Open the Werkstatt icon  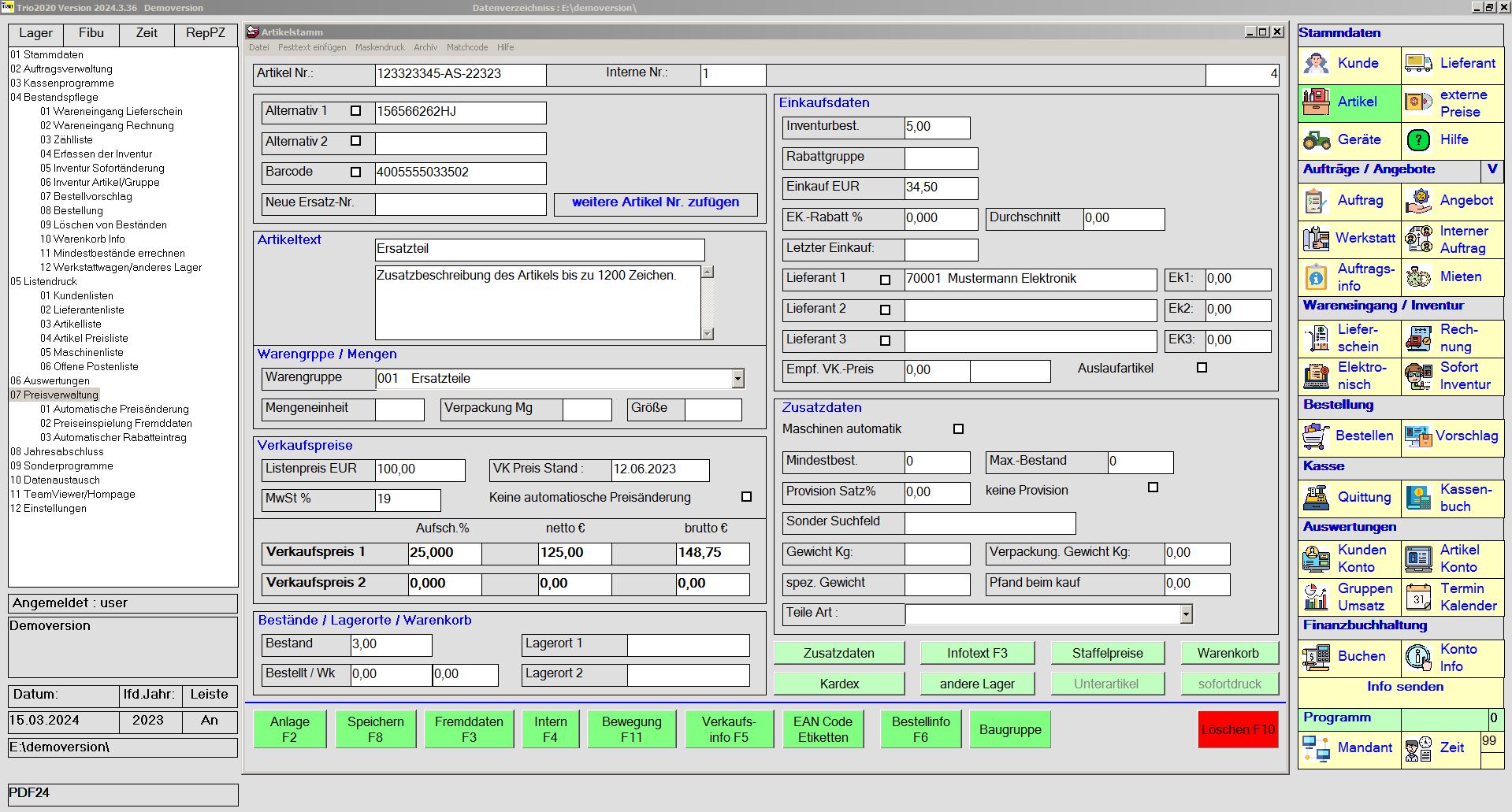coord(1316,239)
